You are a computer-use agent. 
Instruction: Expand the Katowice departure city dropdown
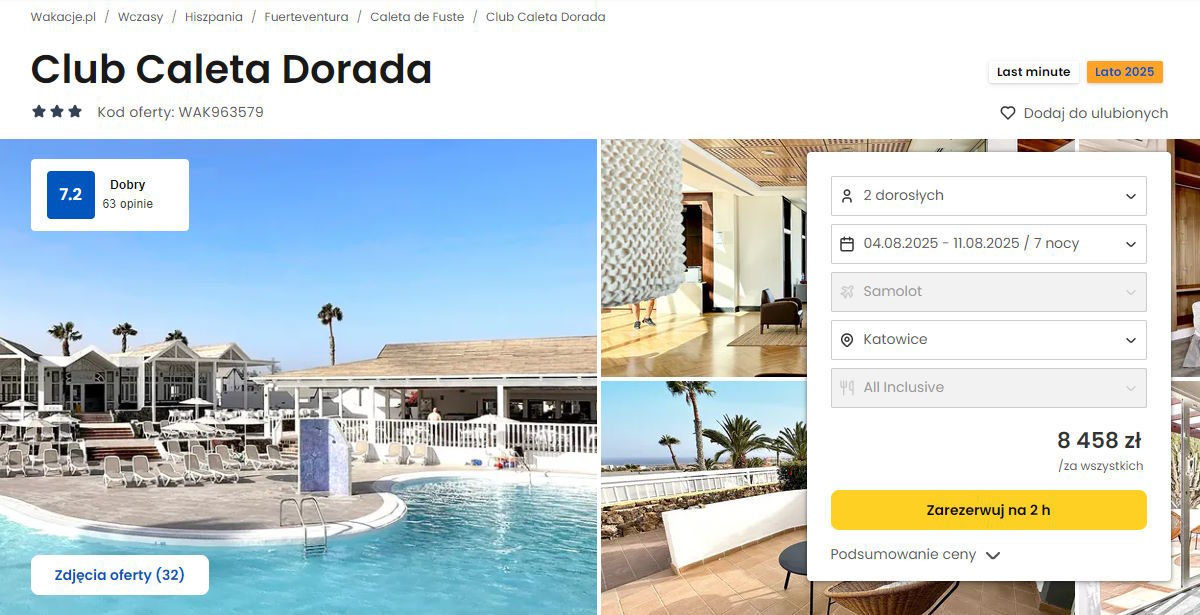(989, 340)
